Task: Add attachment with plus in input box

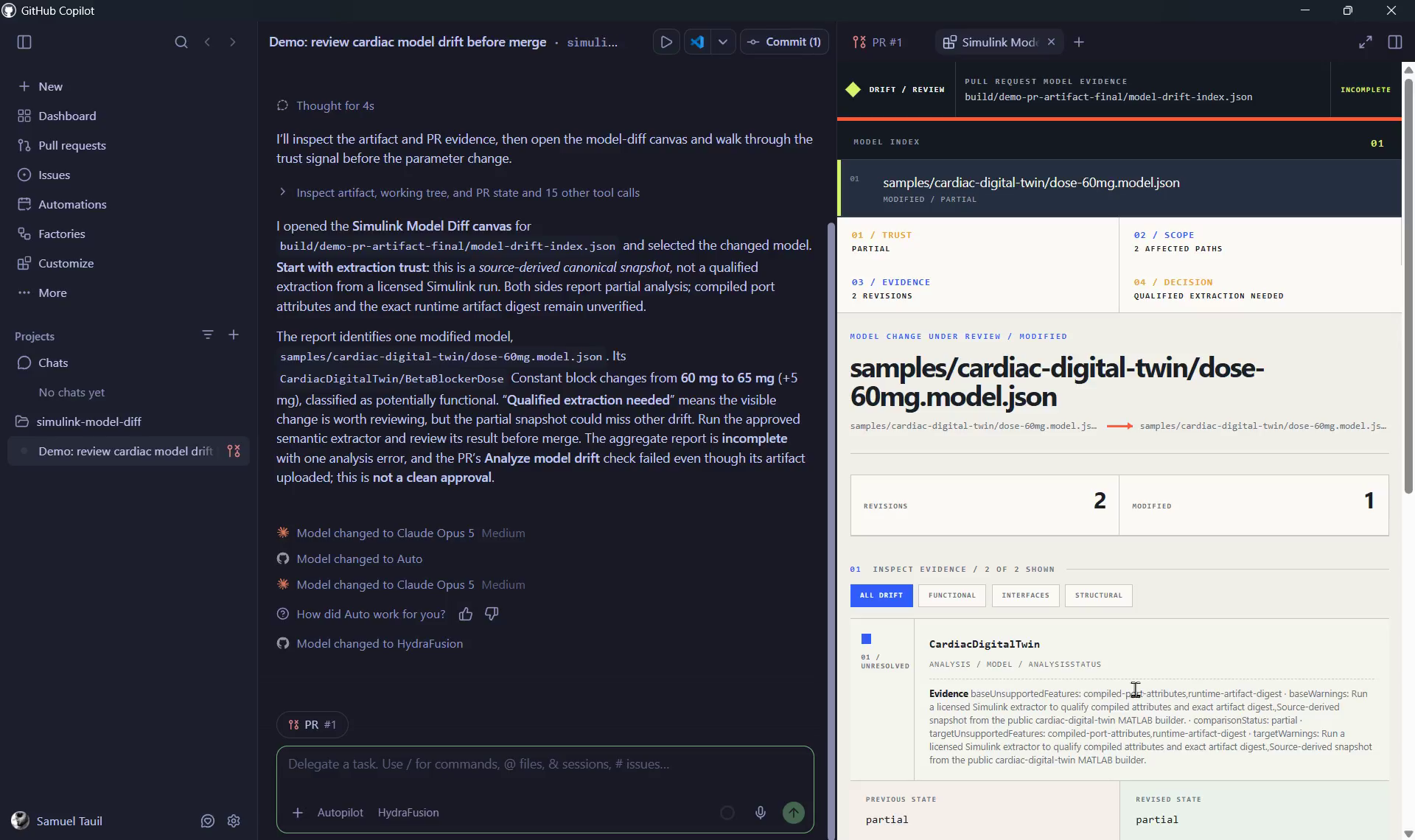Action: (298, 813)
